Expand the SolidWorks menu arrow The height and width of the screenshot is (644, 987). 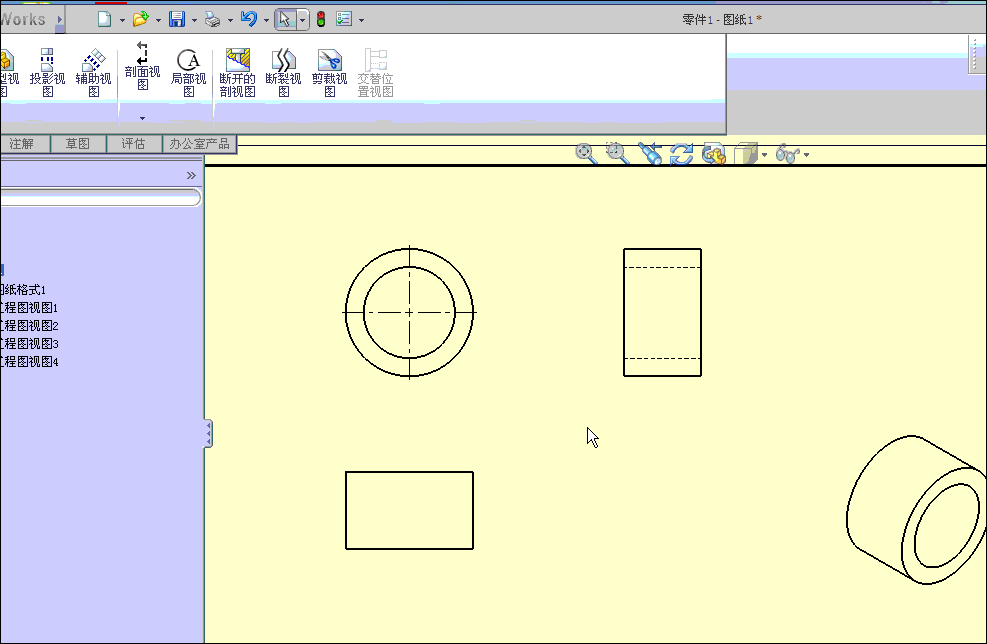(60, 20)
